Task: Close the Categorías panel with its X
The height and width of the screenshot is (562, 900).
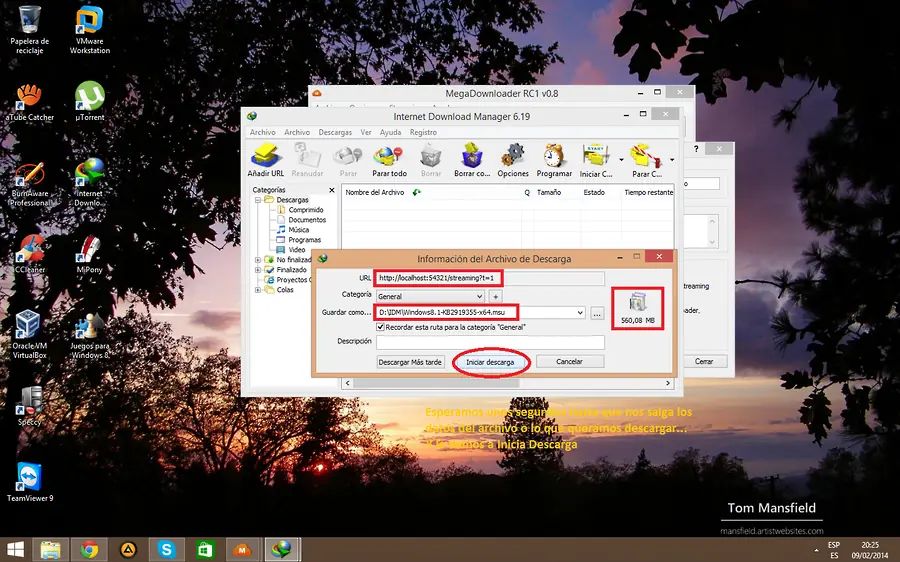Action: (x=331, y=190)
